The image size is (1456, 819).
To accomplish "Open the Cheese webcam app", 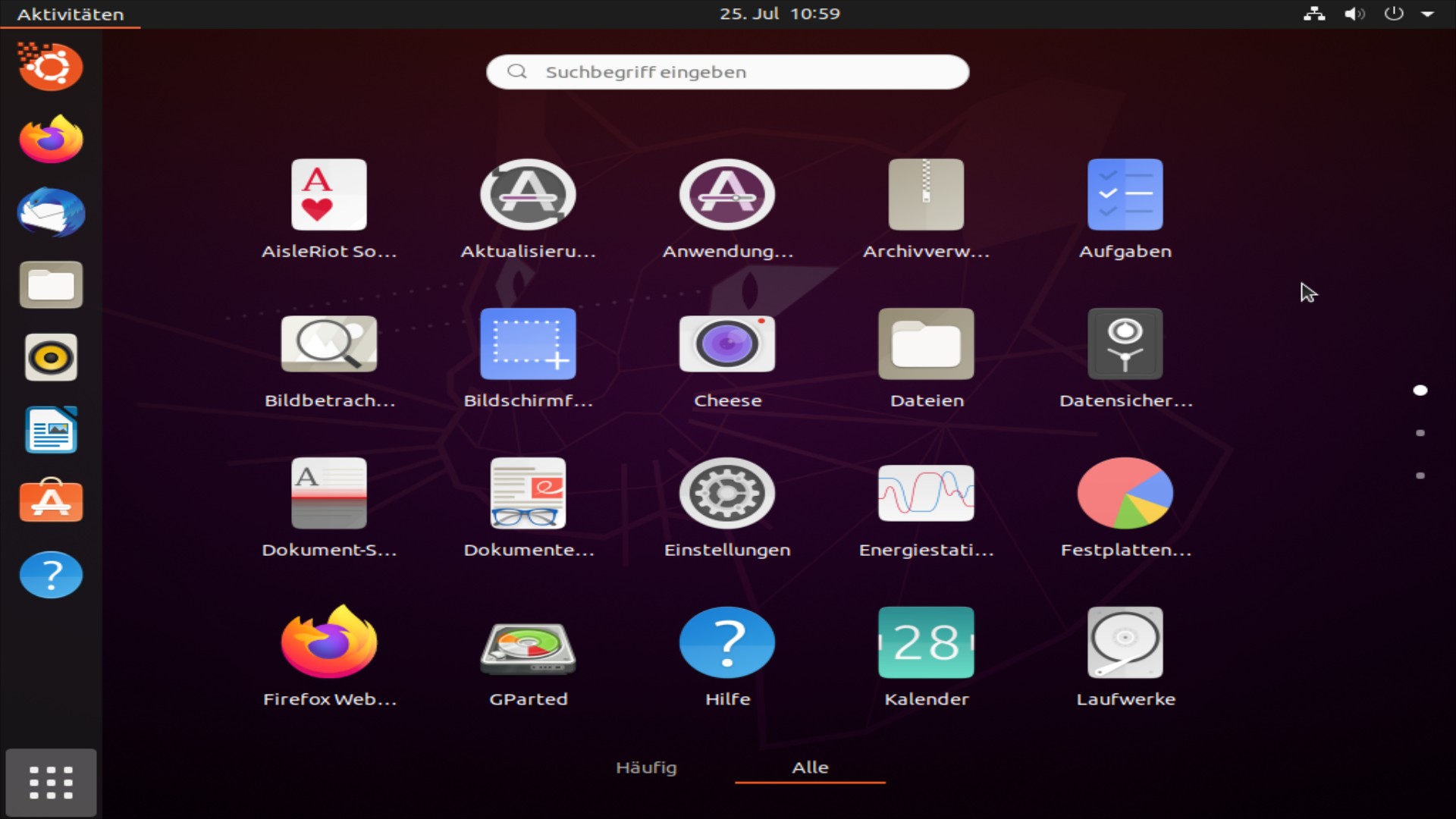I will point(726,345).
